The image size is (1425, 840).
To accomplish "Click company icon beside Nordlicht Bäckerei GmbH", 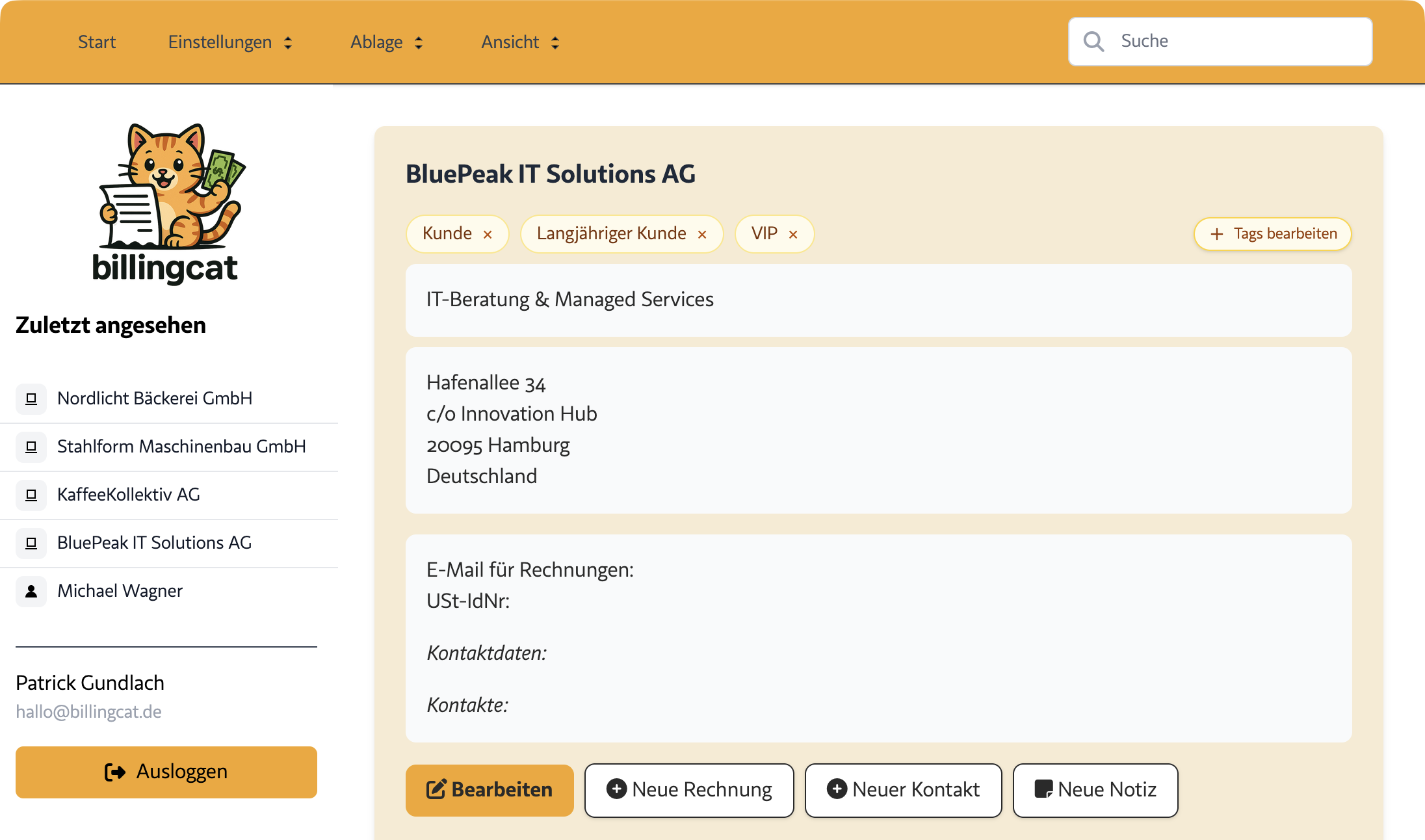I will click(31, 399).
